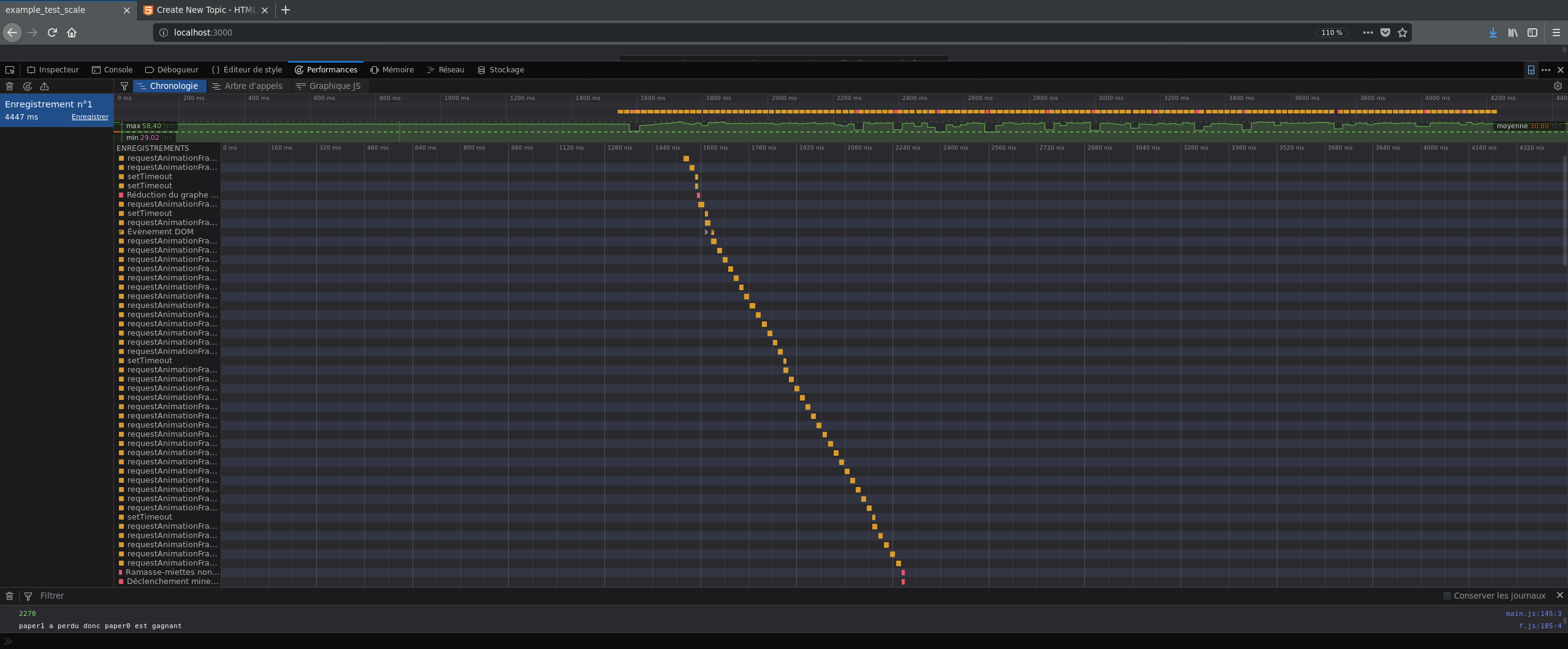
Task: Close the developer tools panel
Action: coord(1561,70)
